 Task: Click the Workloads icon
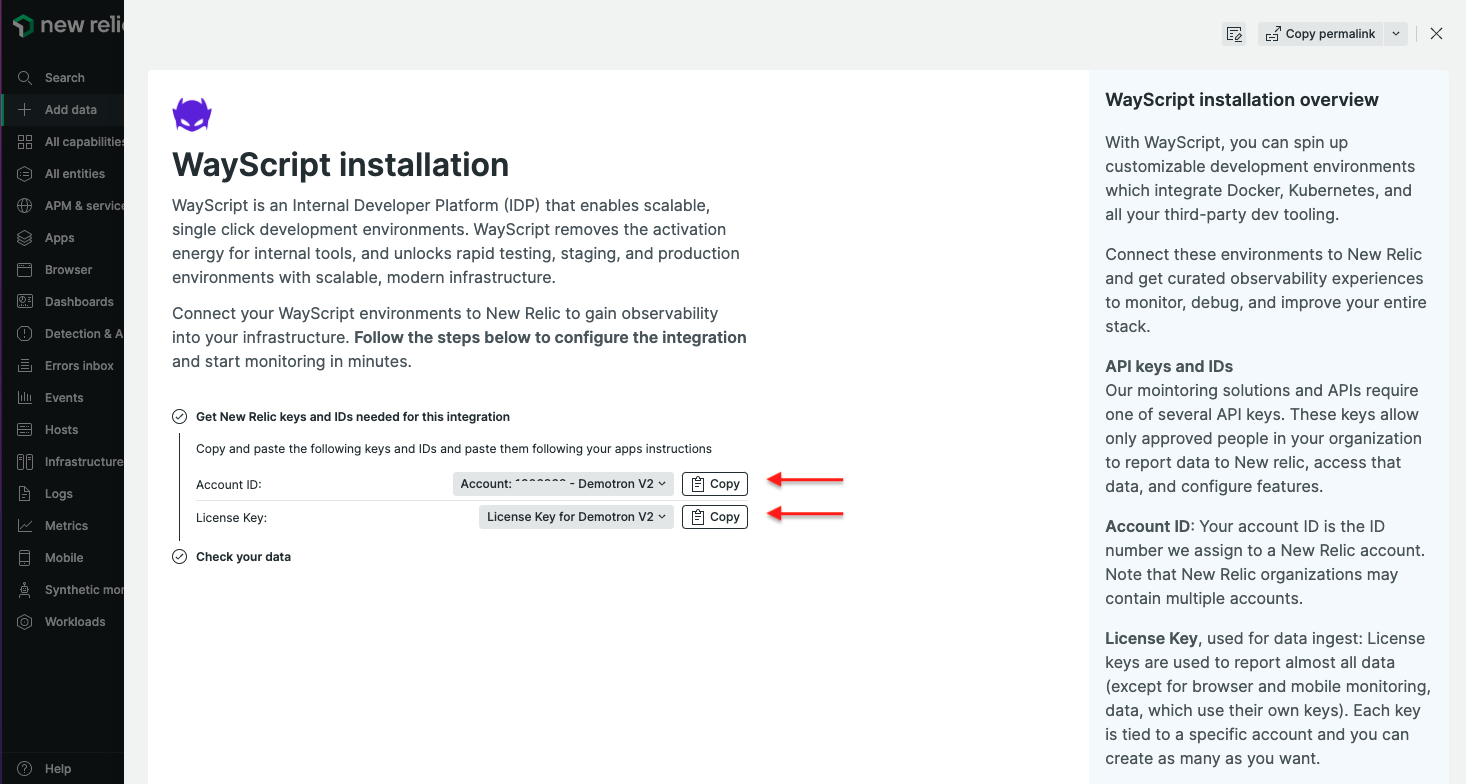(24, 621)
